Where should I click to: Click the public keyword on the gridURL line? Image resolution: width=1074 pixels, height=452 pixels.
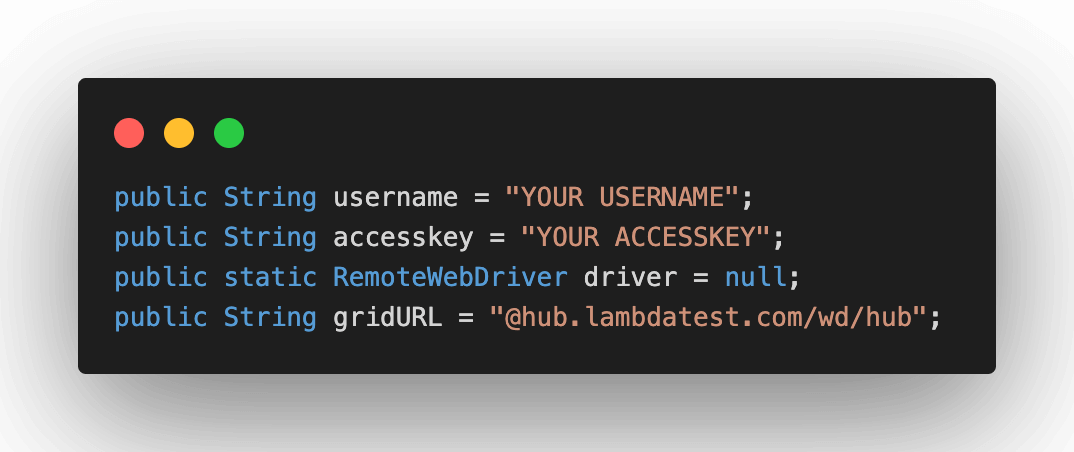click(x=160, y=317)
